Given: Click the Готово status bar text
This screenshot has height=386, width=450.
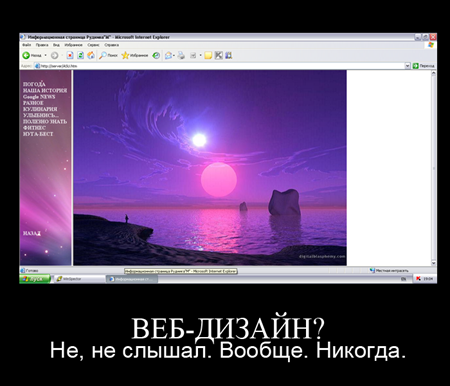Looking at the screenshot, I should point(32,271).
